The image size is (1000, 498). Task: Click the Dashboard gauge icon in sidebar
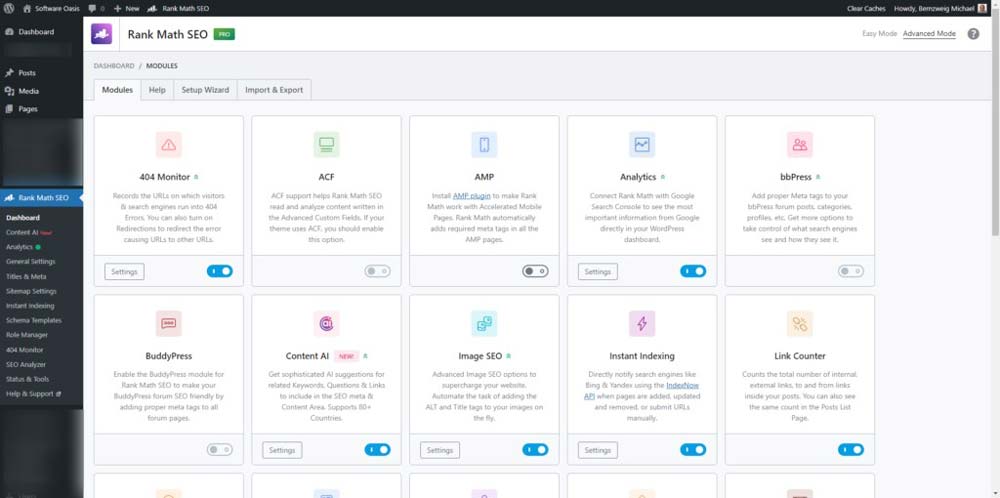[x=9, y=32]
